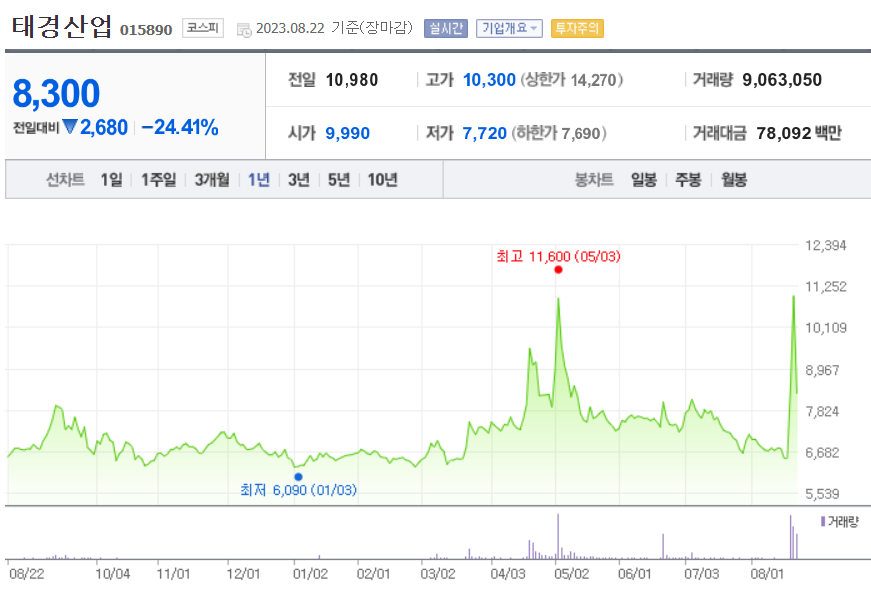871x593 pixels.
Task: Click the 08/01 x-axis date label
Action: [767, 574]
